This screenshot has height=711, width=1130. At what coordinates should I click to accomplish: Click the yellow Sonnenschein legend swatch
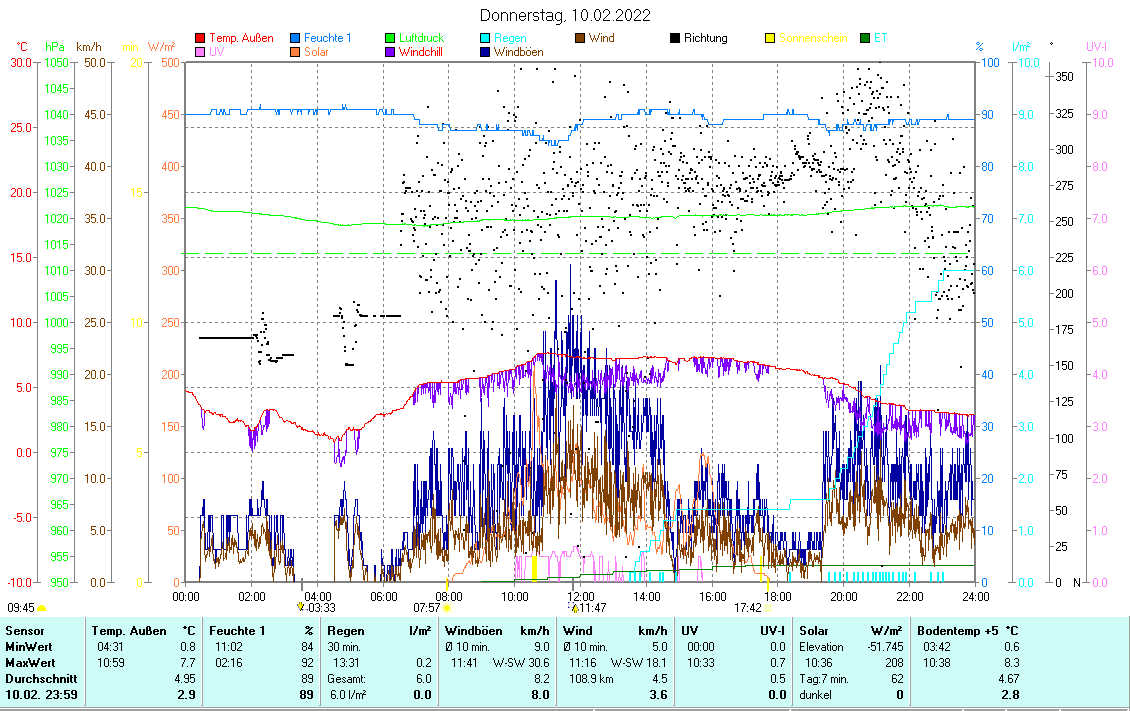(770, 39)
